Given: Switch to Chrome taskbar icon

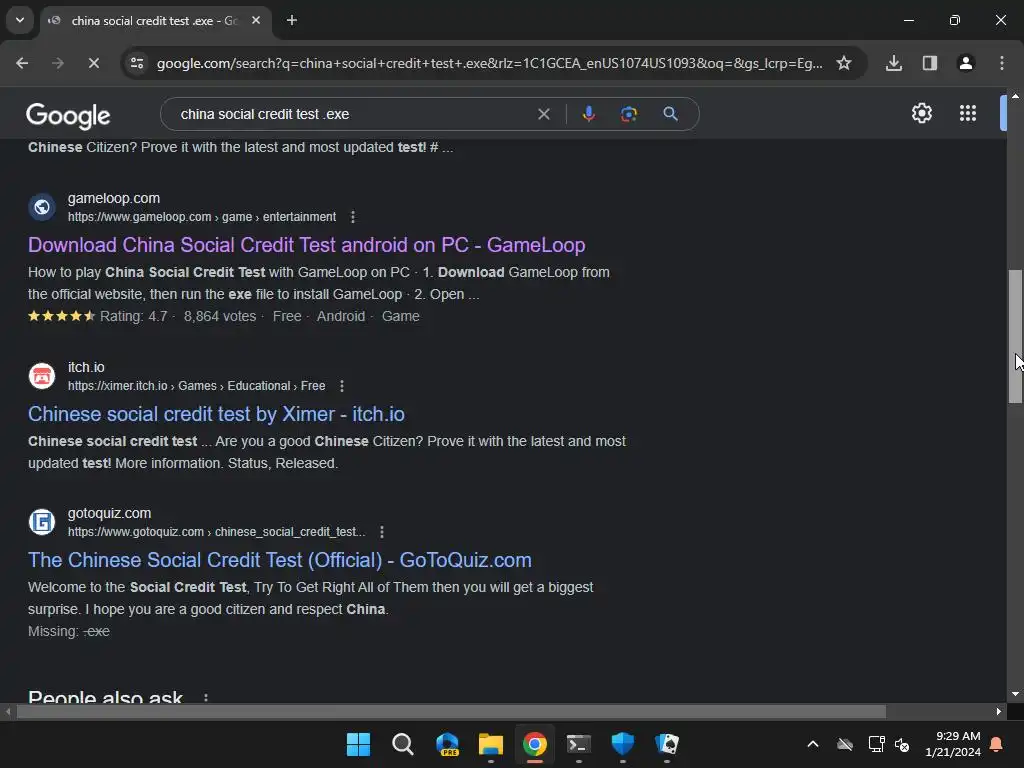Looking at the screenshot, I should coord(535,744).
